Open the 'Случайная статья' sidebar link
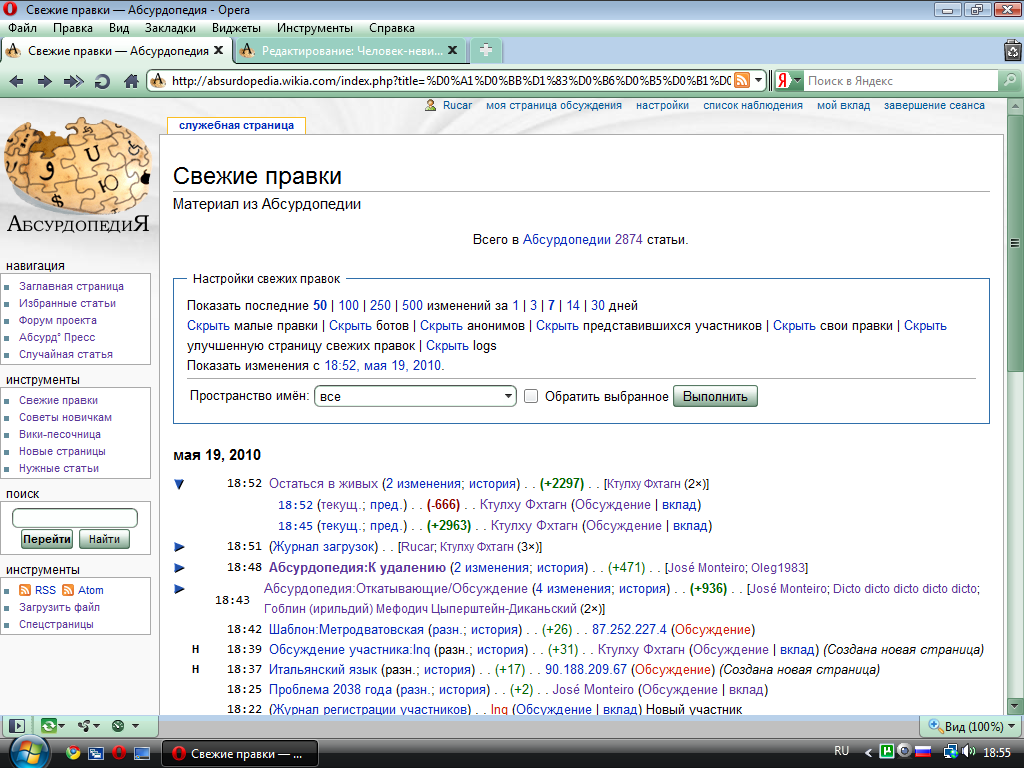 coord(65,354)
